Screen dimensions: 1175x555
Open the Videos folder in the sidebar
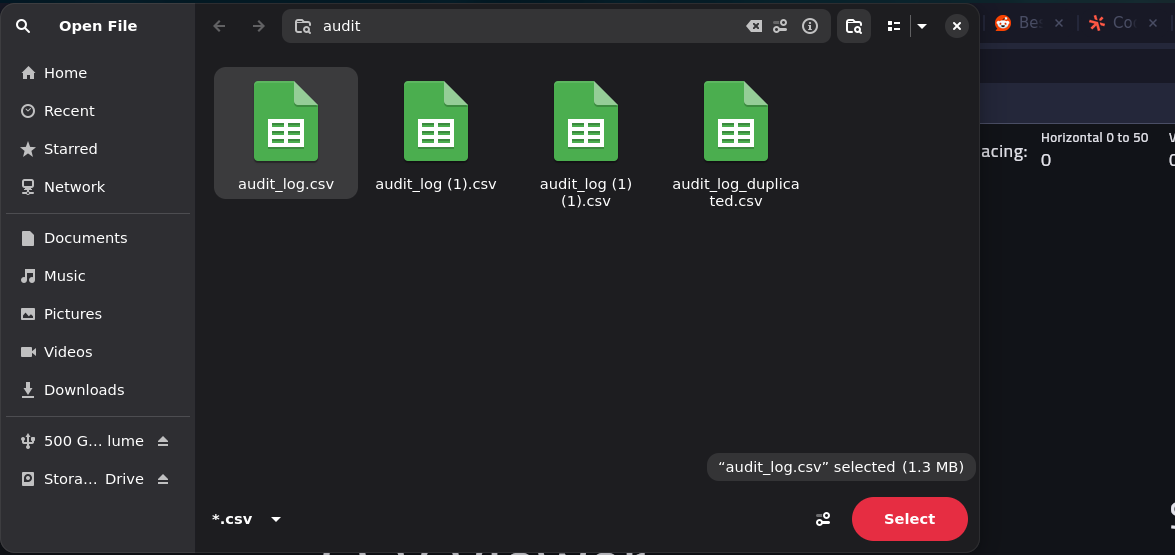pos(98,352)
